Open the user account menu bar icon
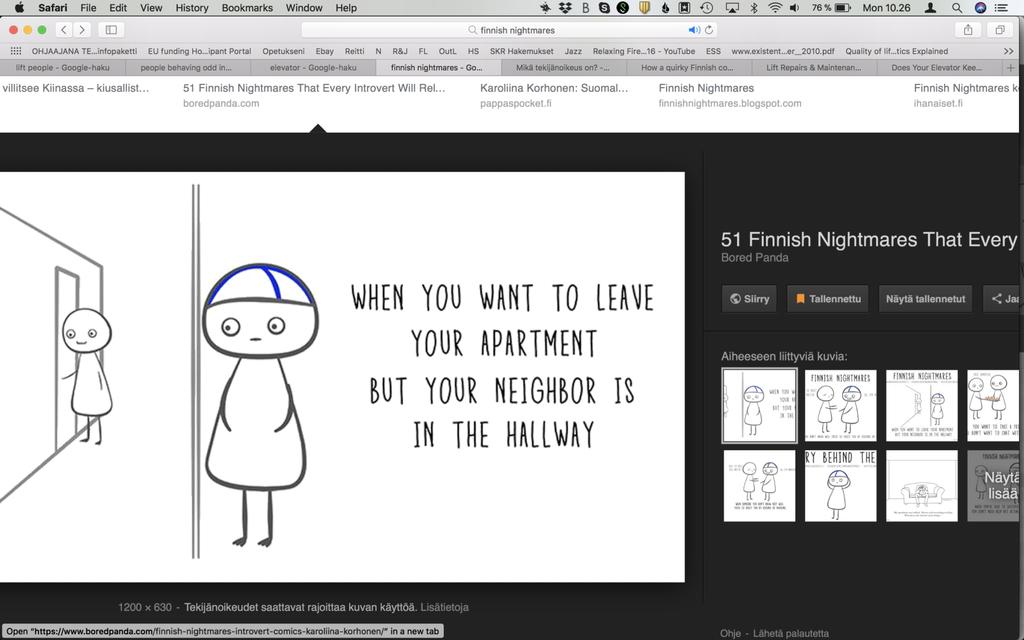Image resolution: width=1024 pixels, height=640 pixels. (931, 8)
